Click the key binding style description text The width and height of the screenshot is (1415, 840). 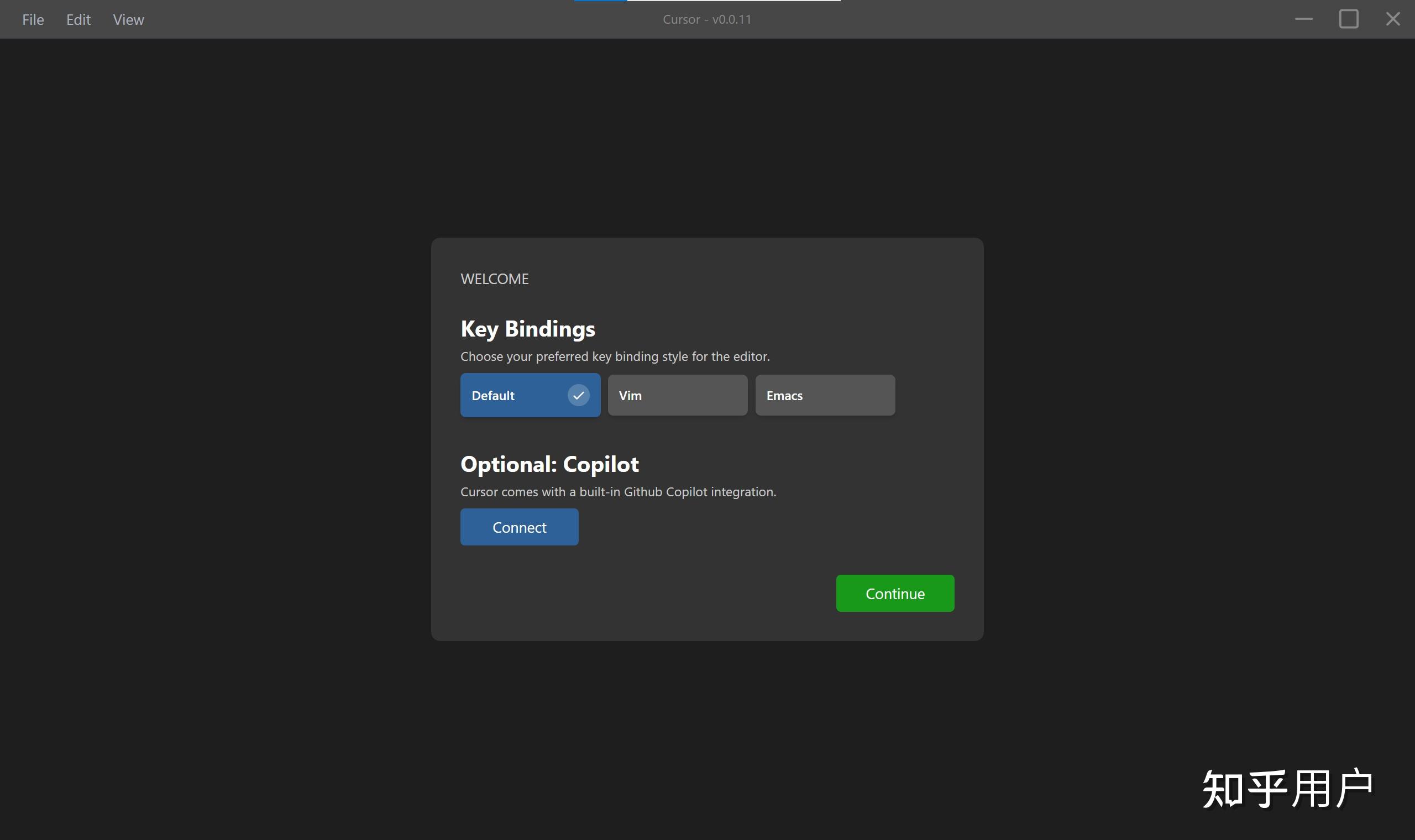point(615,356)
